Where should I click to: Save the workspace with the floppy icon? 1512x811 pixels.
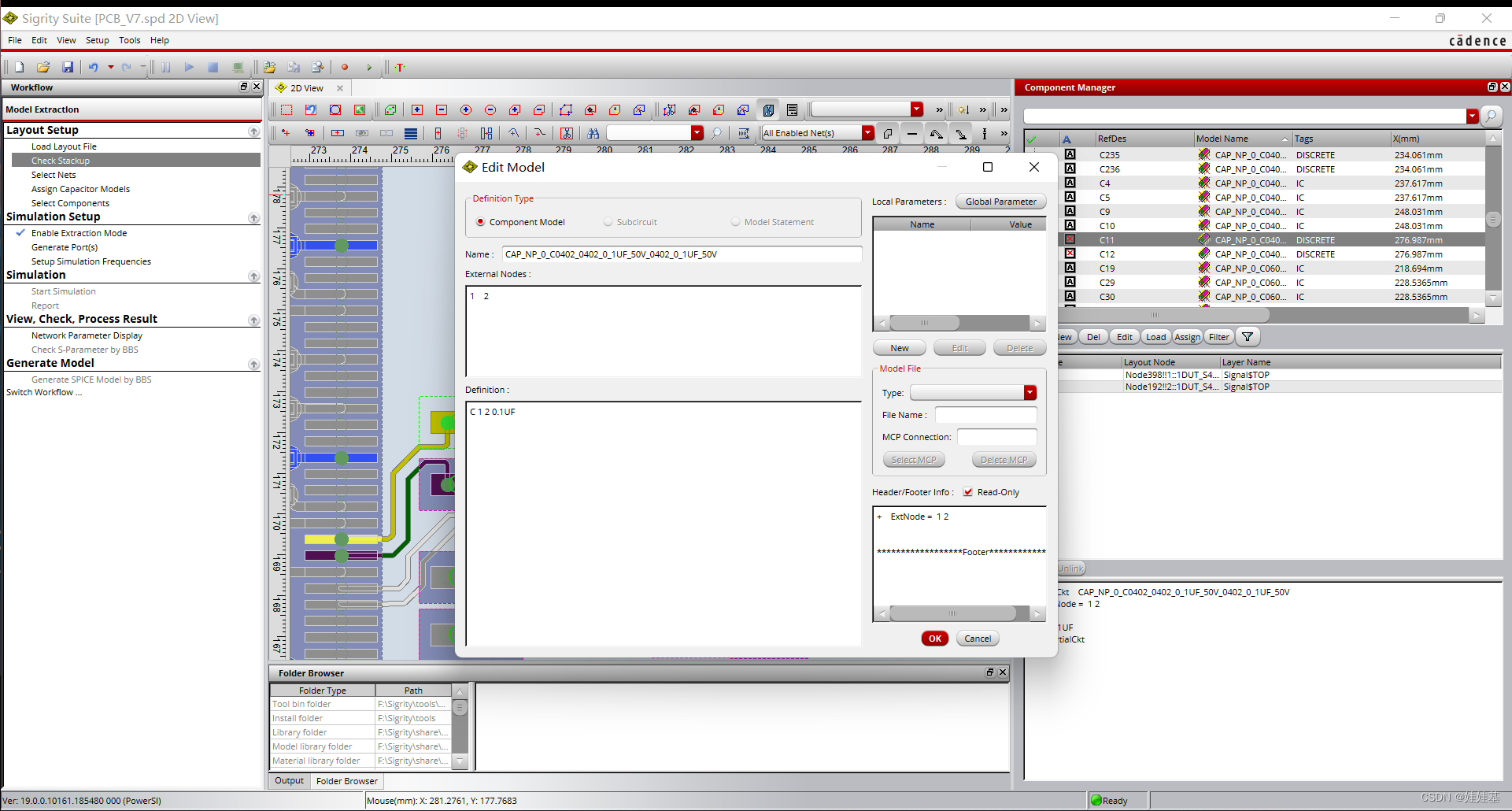click(68, 68)
